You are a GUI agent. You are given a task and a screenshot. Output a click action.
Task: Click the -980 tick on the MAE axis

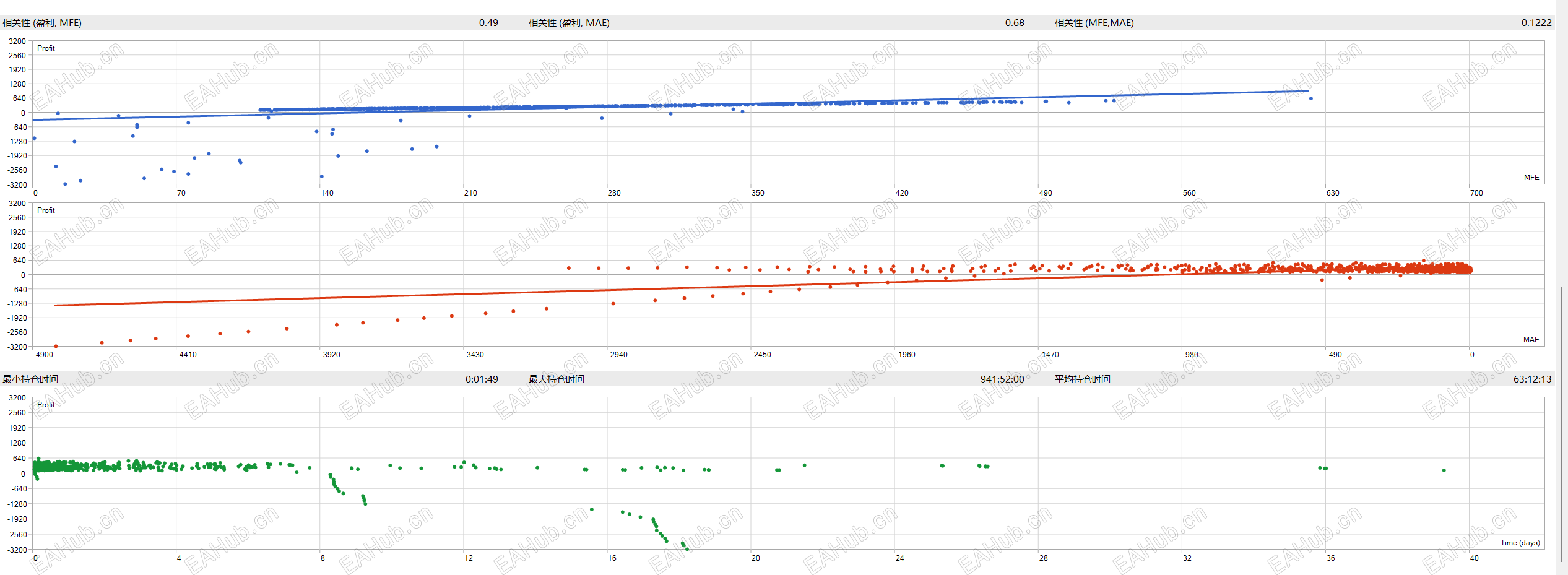(x=1190, y=355)
